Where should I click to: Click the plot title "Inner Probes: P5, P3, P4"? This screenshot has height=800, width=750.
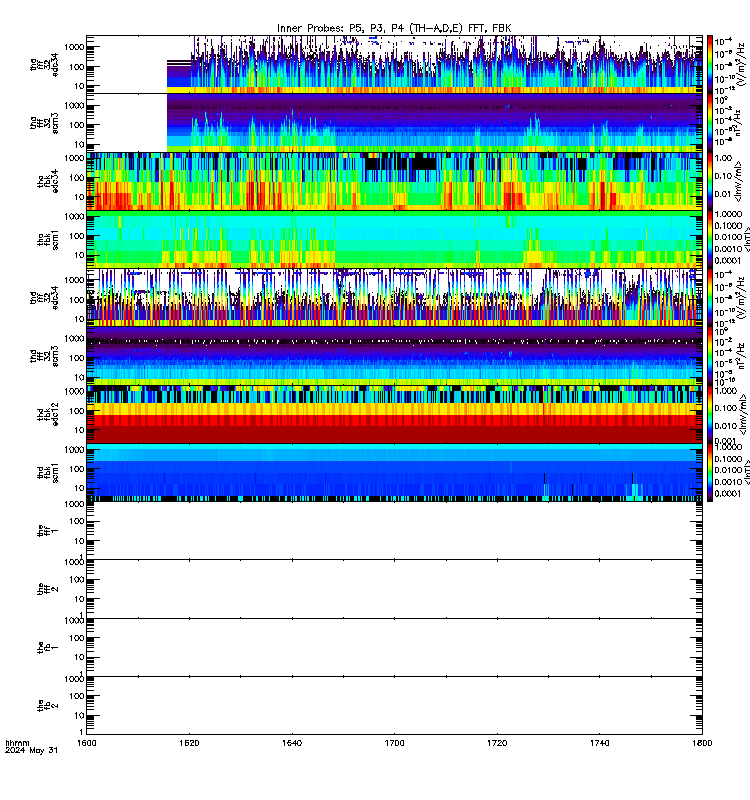(341, 29)
